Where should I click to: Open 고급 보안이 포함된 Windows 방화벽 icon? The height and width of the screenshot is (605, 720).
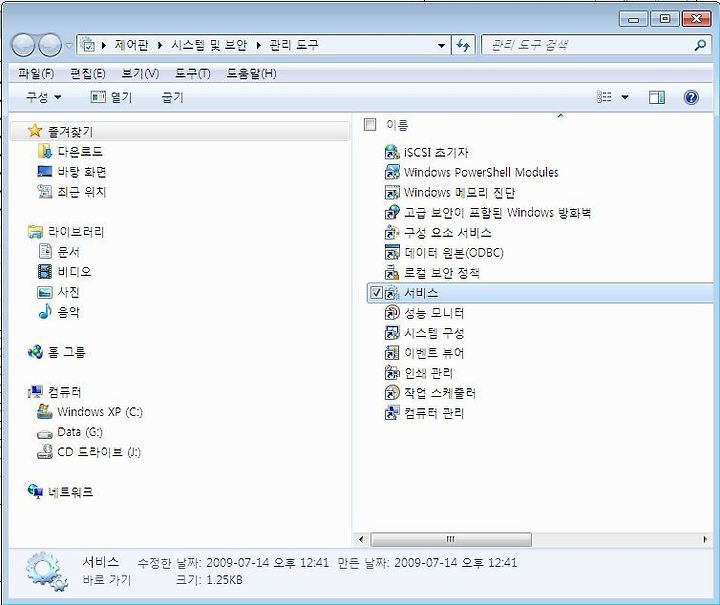pos(392,213)
